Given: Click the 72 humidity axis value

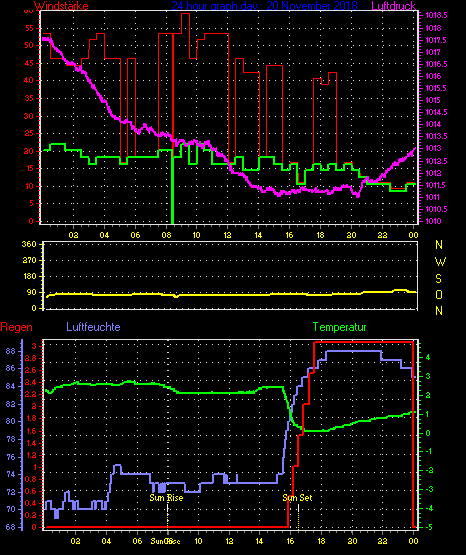Looking at the screenshot, I should pos(11,492).
